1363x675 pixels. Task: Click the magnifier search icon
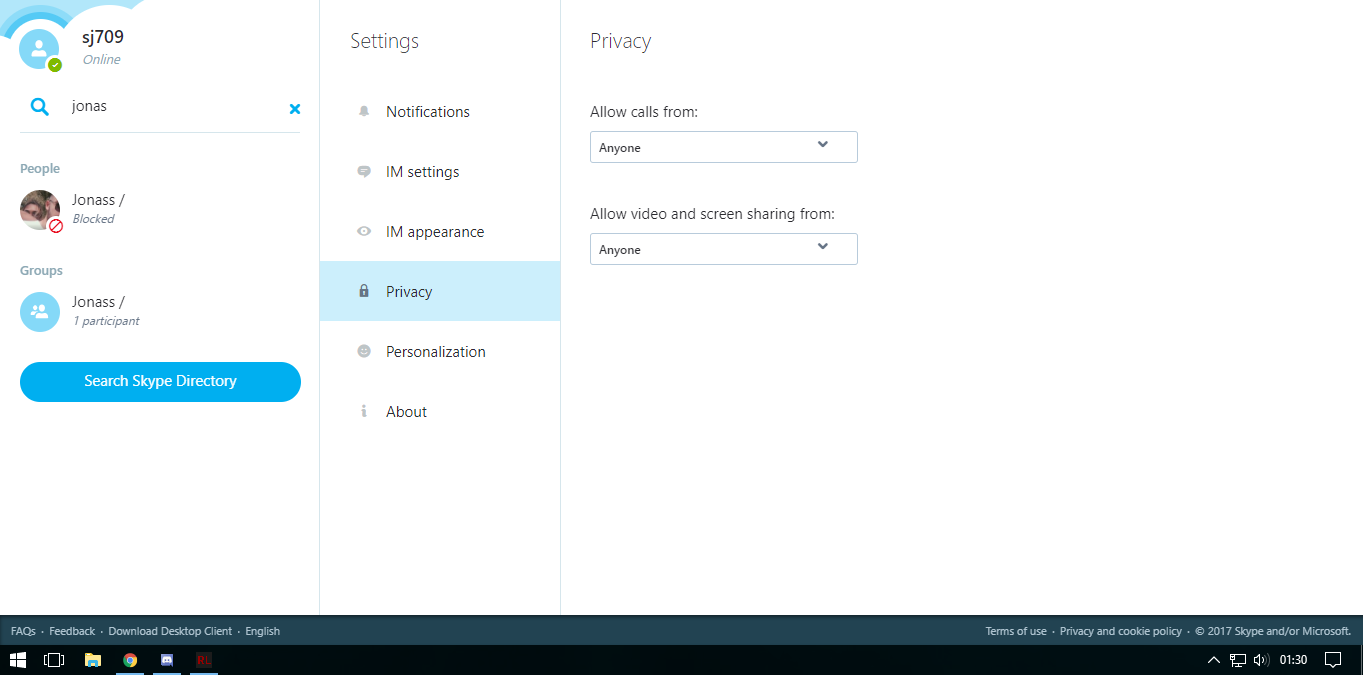coord(40,107)
